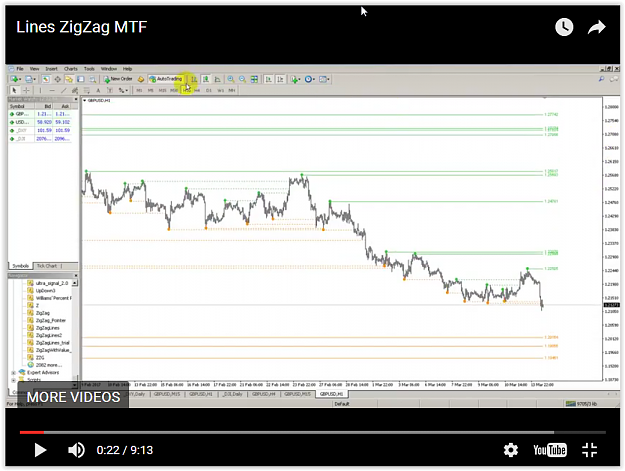Screen dimensions: 625x471
Task: Switch to the GBPUSD,H4 chart tab
Action: (x=264, y=394)
